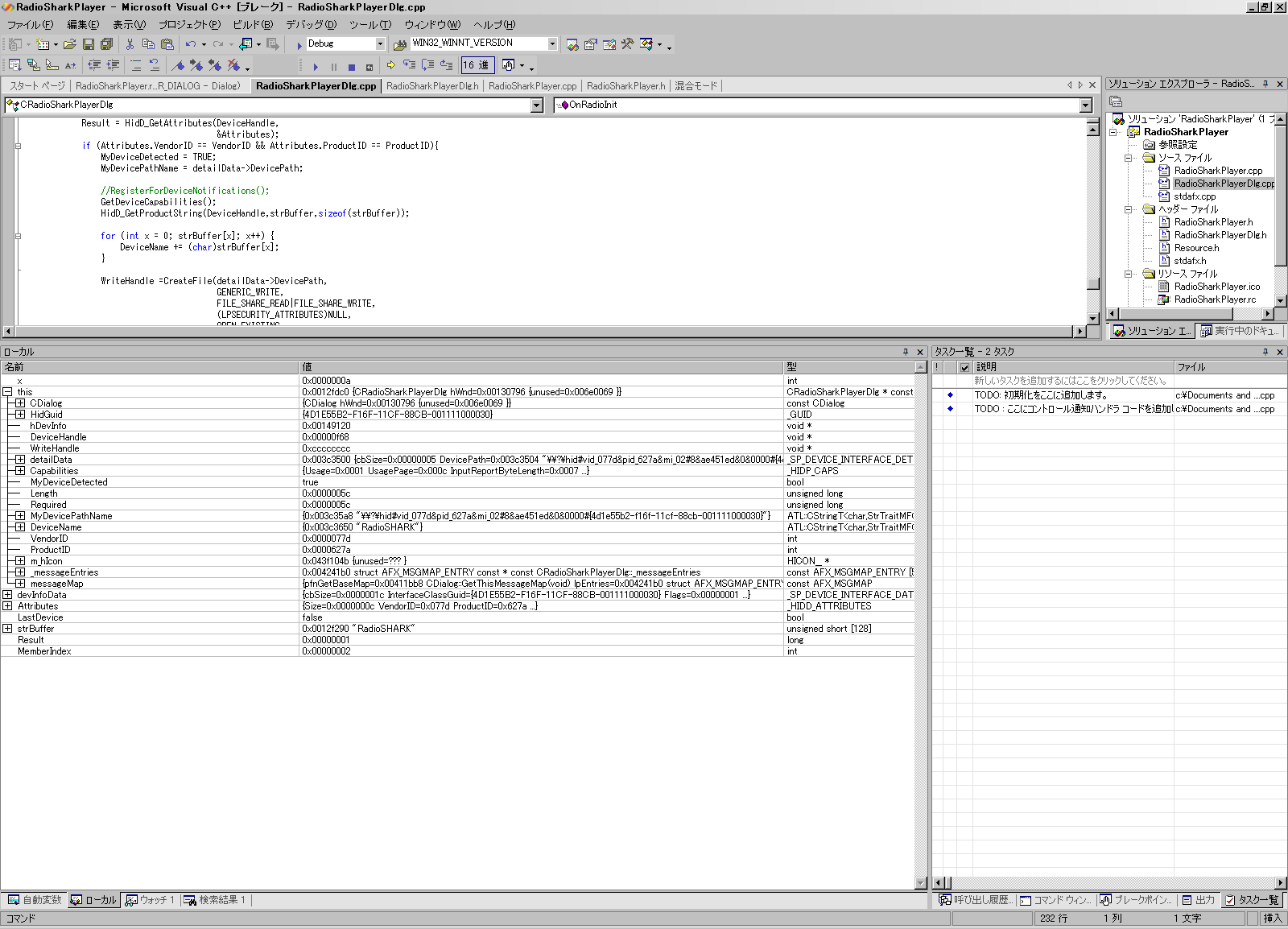Click the Start debugging arrow beside Debug
This screenshot has width=1288, height=929.
click(299, 45)
